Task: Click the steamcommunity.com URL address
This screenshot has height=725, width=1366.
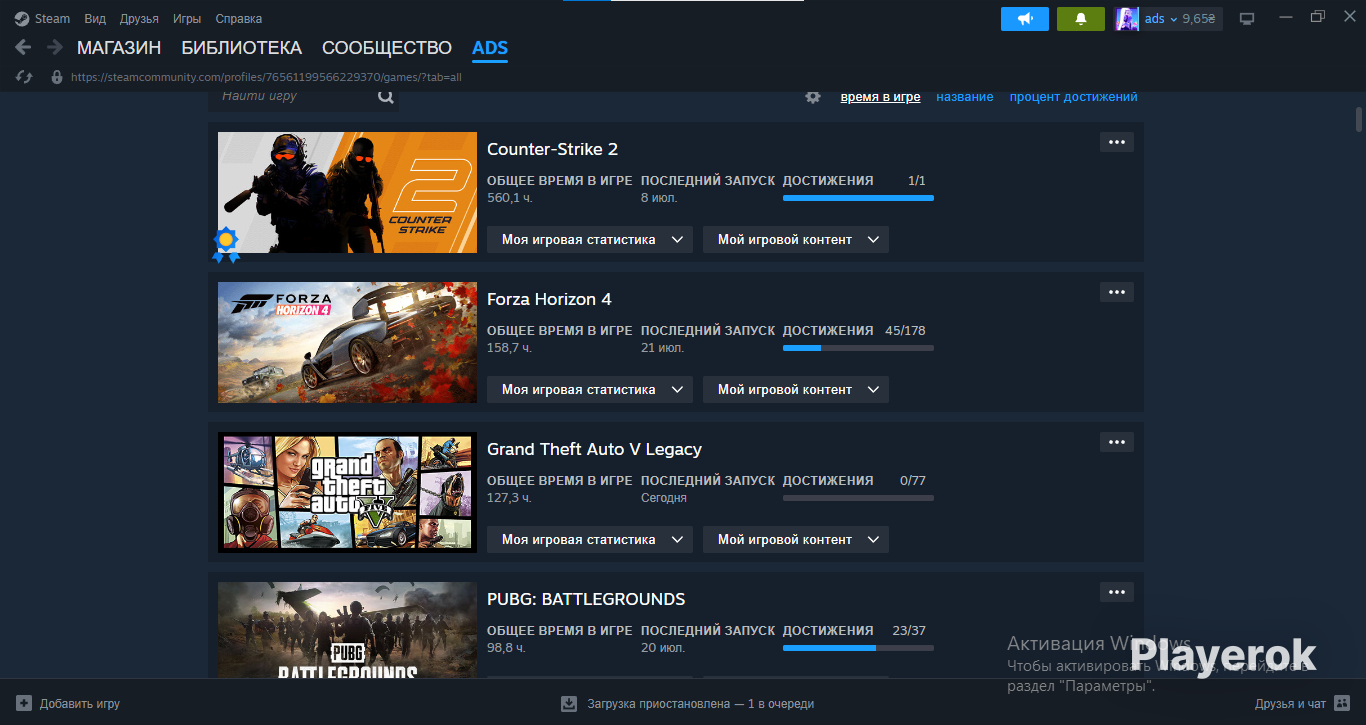Action: click(x=266, y=77)
